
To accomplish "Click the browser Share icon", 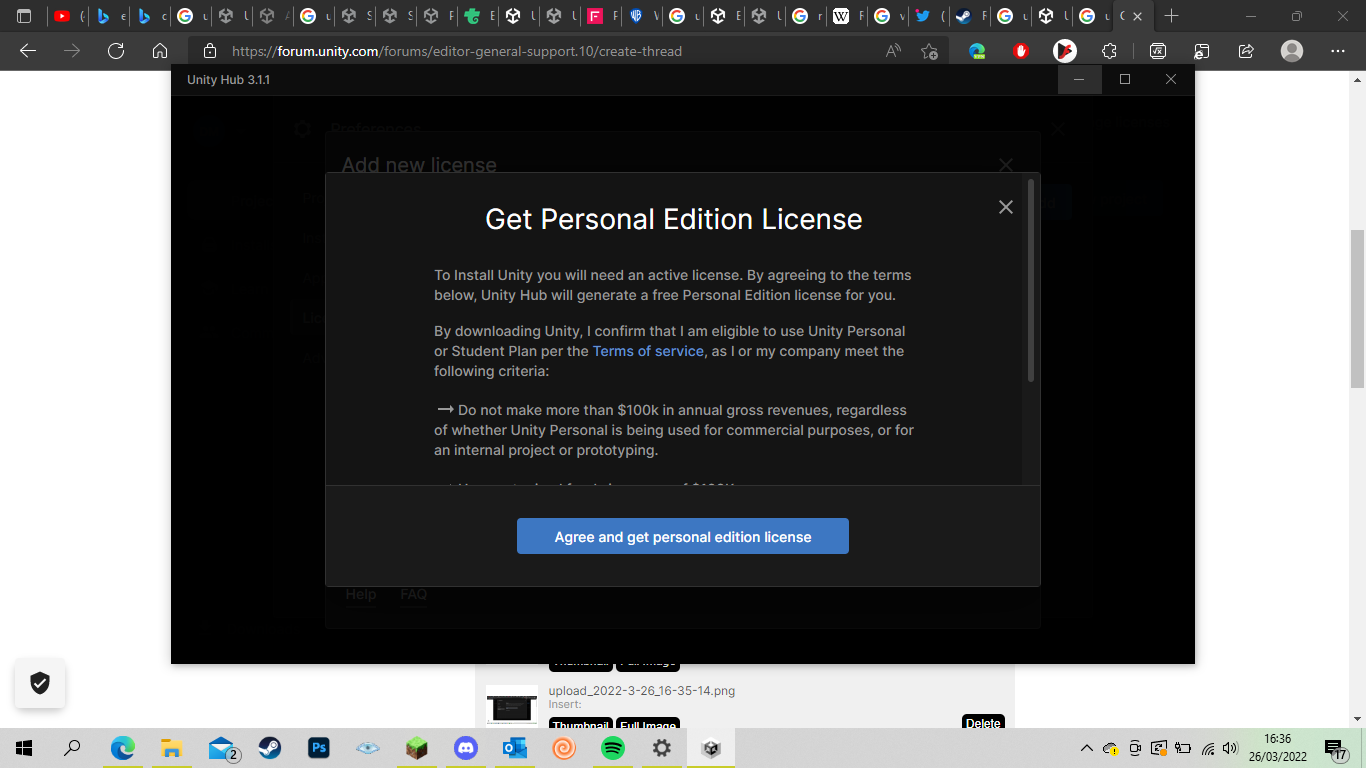I will click(1246, 51).
